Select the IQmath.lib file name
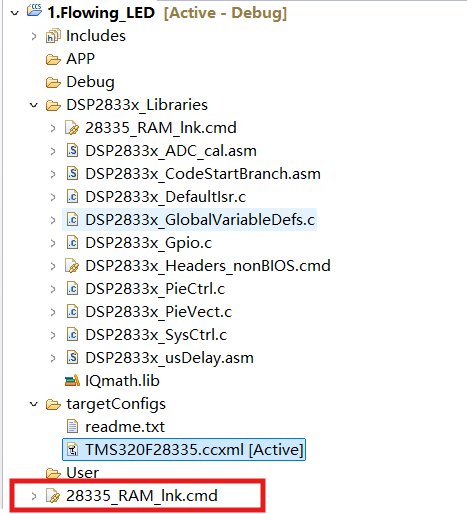This screenshot has width=467, height=514. click(122, 381)
